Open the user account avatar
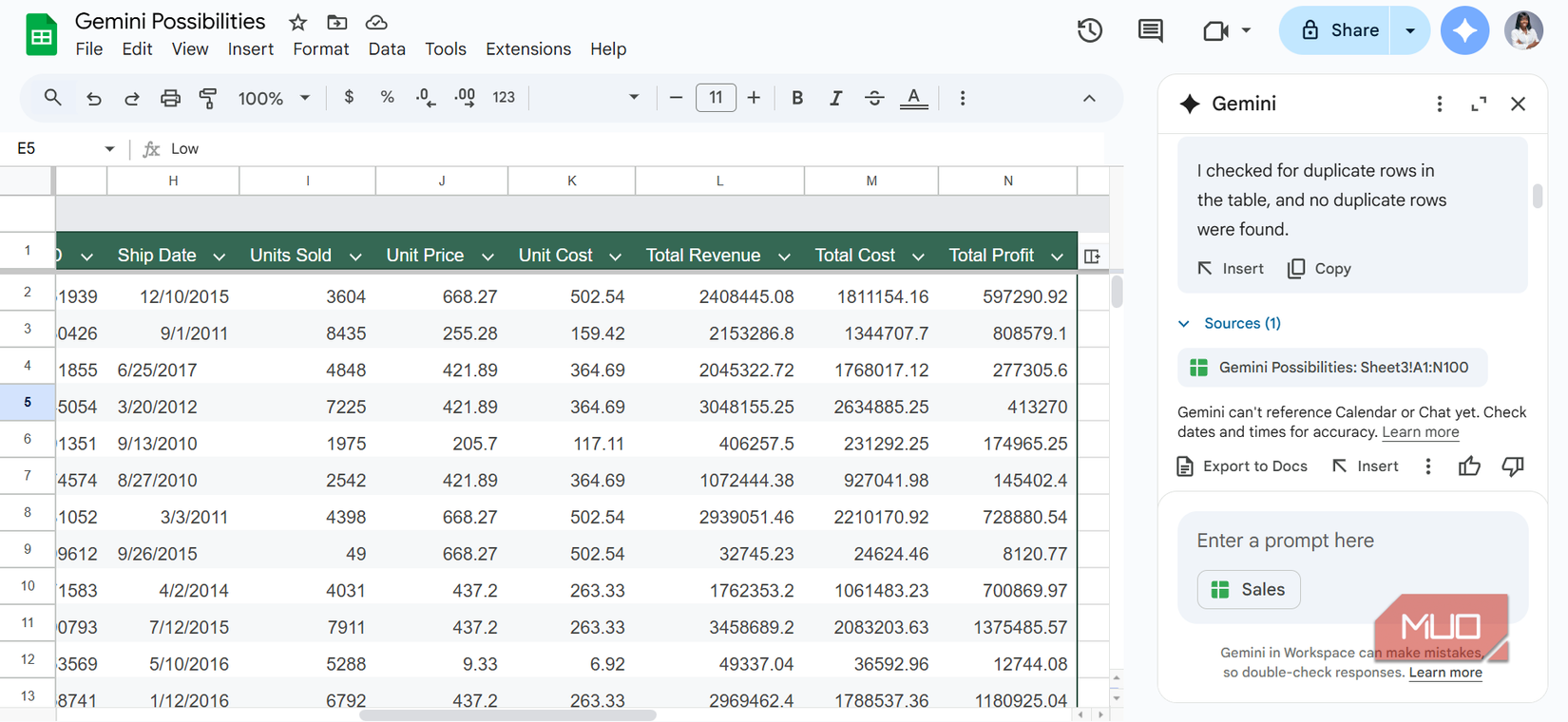 coord(1523,30)
